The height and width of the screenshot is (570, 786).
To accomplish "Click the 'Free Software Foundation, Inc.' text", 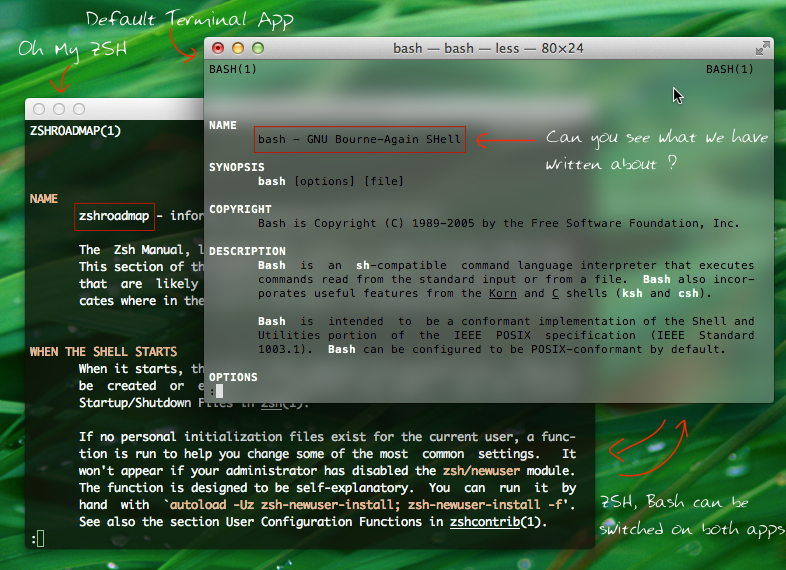I will point(635,223).
